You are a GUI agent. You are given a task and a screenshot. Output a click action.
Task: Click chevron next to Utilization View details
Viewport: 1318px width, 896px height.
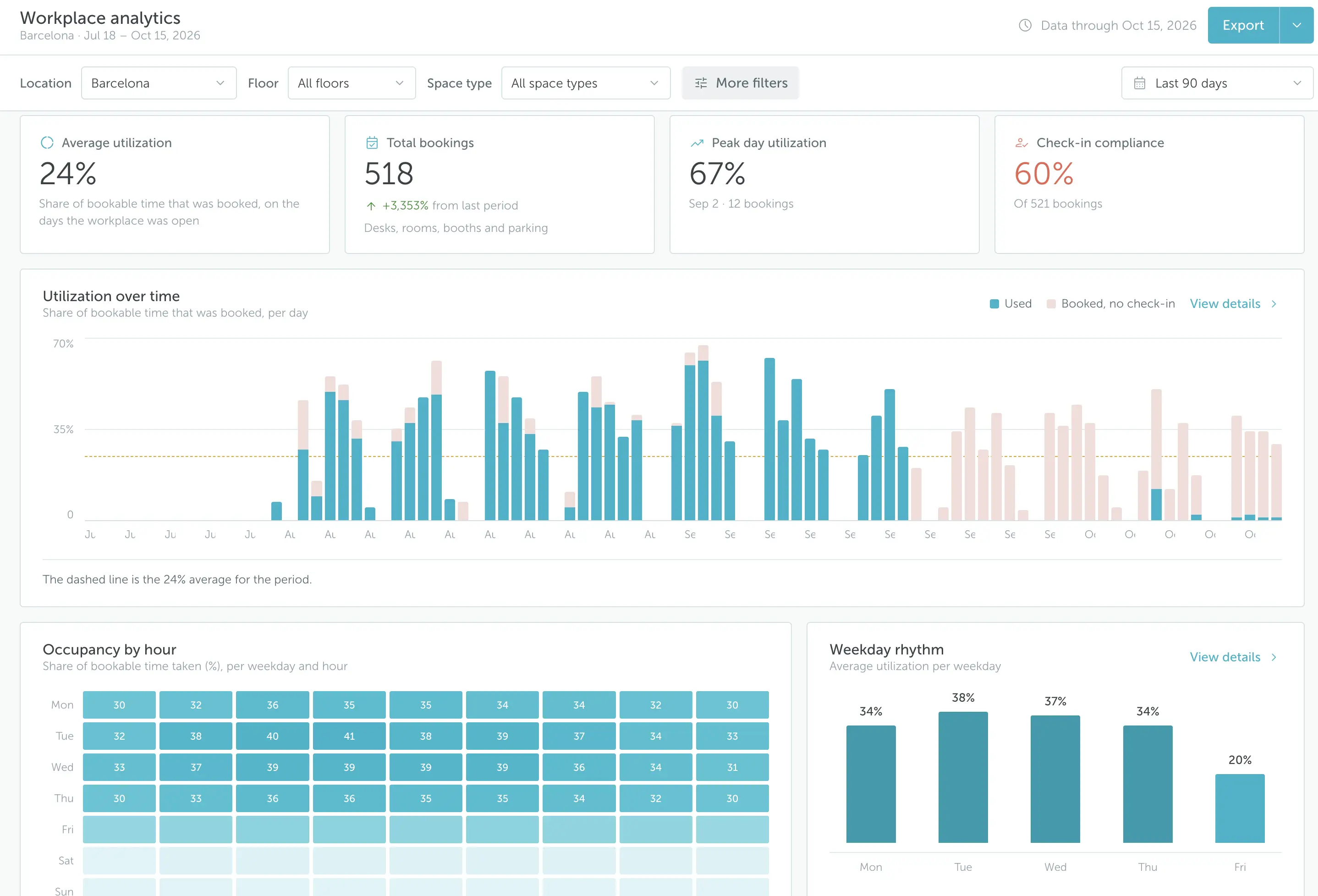(1274, 304)
